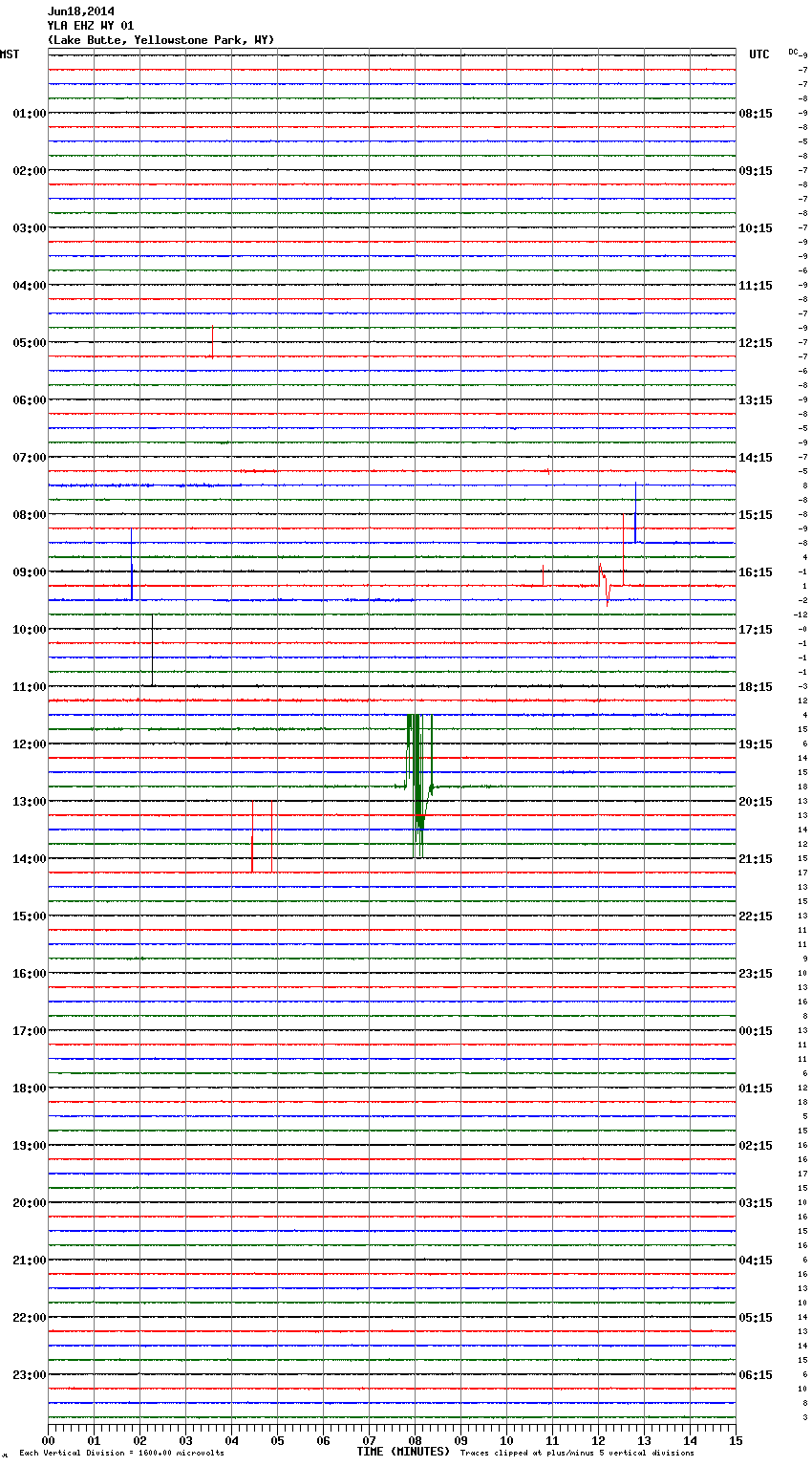Click the 11:15 UTC time label
812x1466 pixels.
[x=756, y=286]
